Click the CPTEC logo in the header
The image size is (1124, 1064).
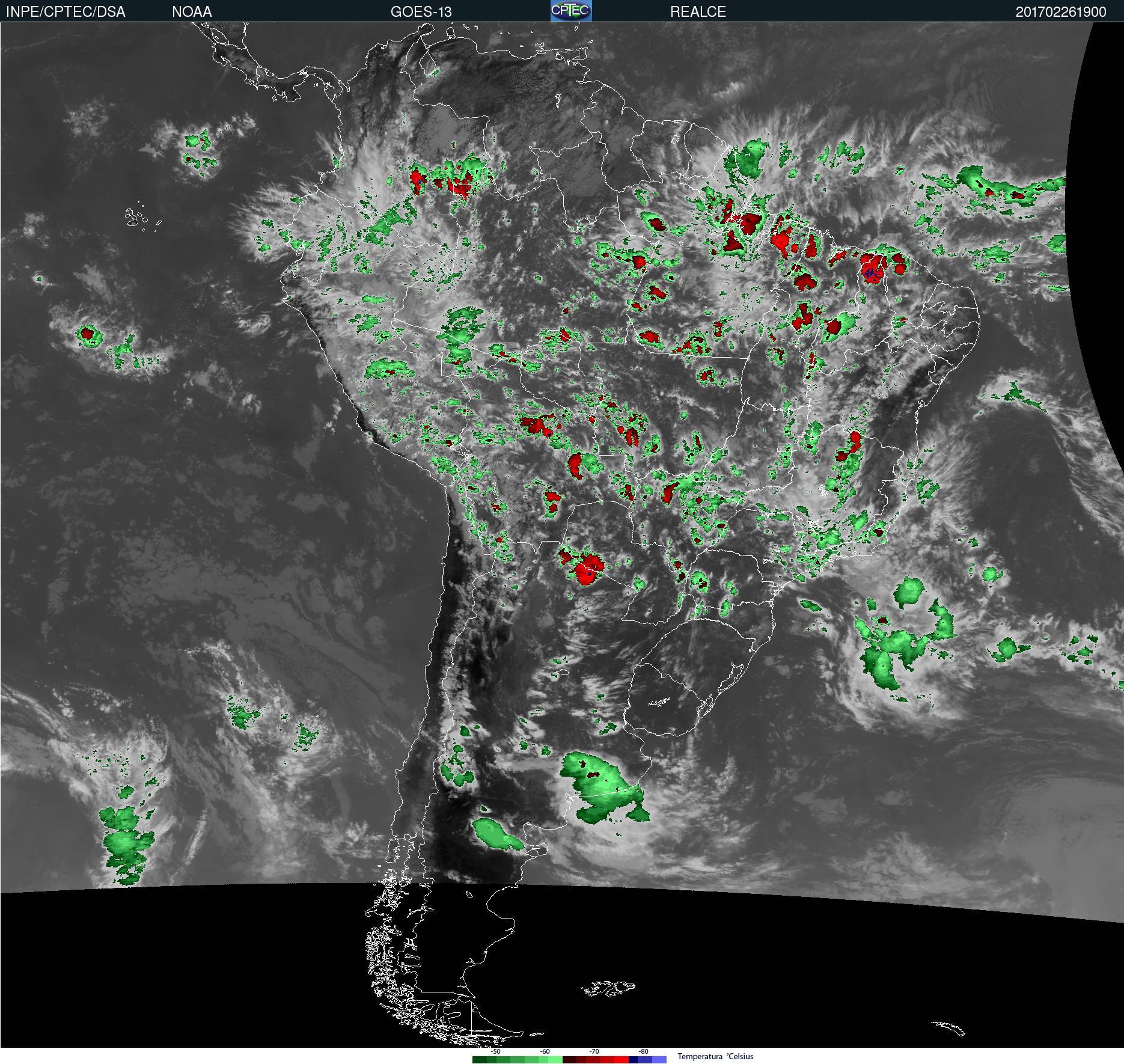pos(571,11)
